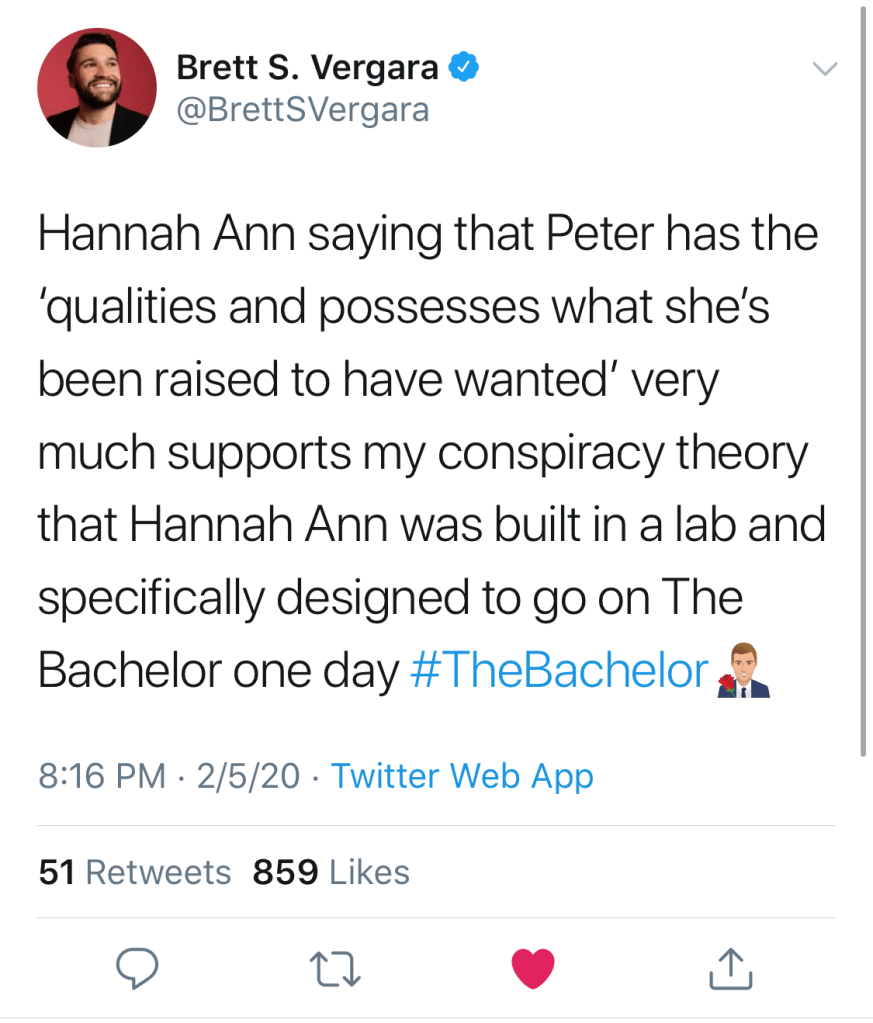The height and width of the screenshot is (1023, 873).
Task: Click the 8:16 PM time stamp
Action: 102,776
